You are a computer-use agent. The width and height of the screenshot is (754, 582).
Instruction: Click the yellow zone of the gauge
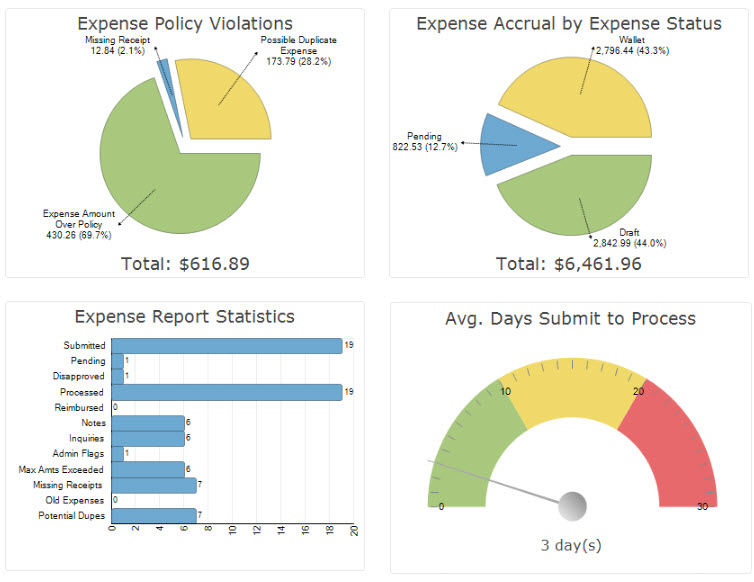572,387
